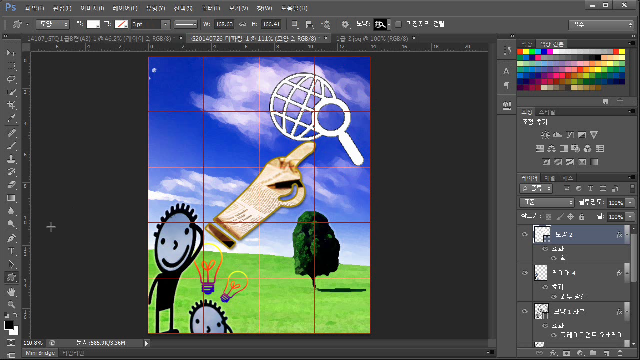This screenshot has width=640, height=360.
Task: Hide the top selected layer with its eye icon
Action: [x=525, y=234]
